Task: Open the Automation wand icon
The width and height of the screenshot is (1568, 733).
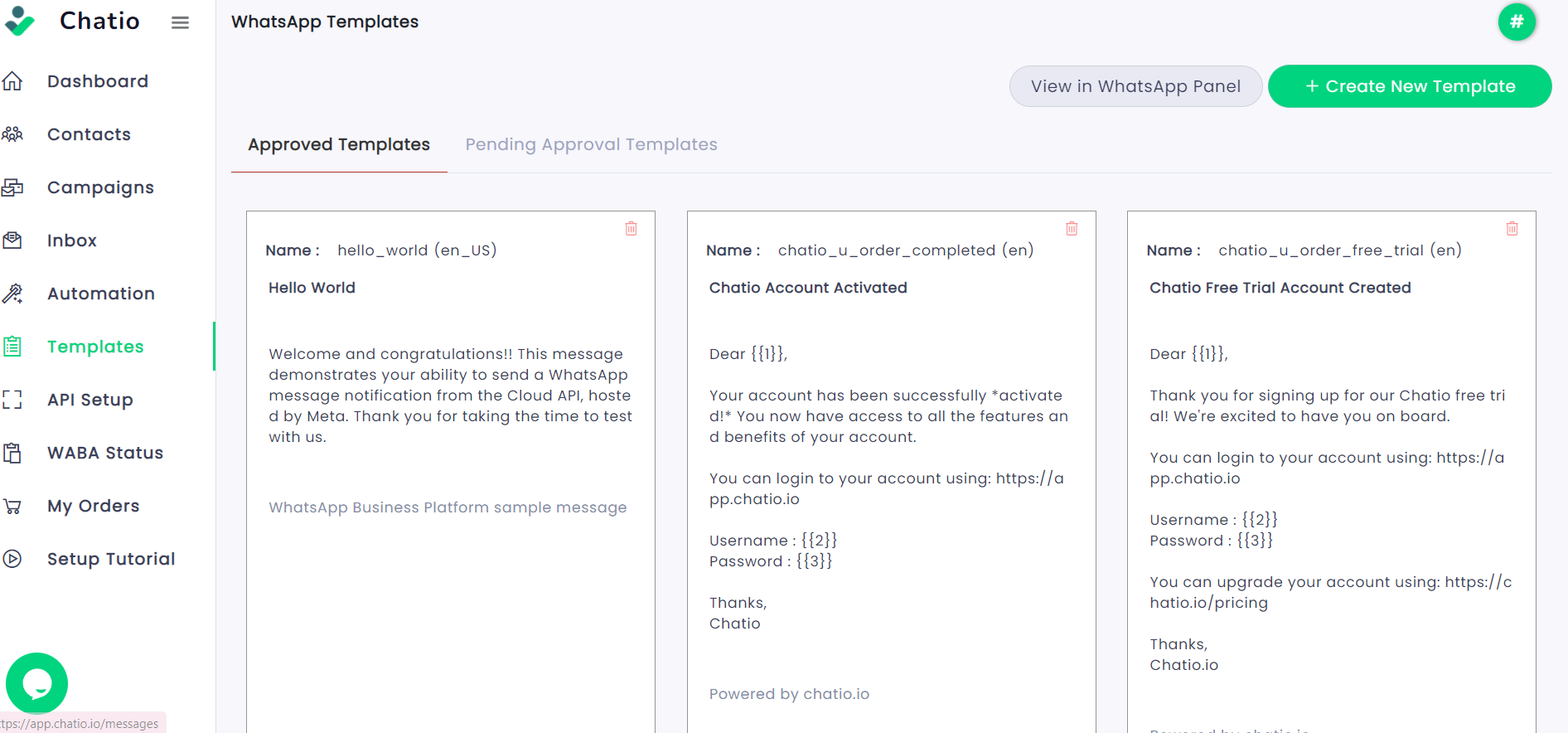Action: click(x=12, y=294)
